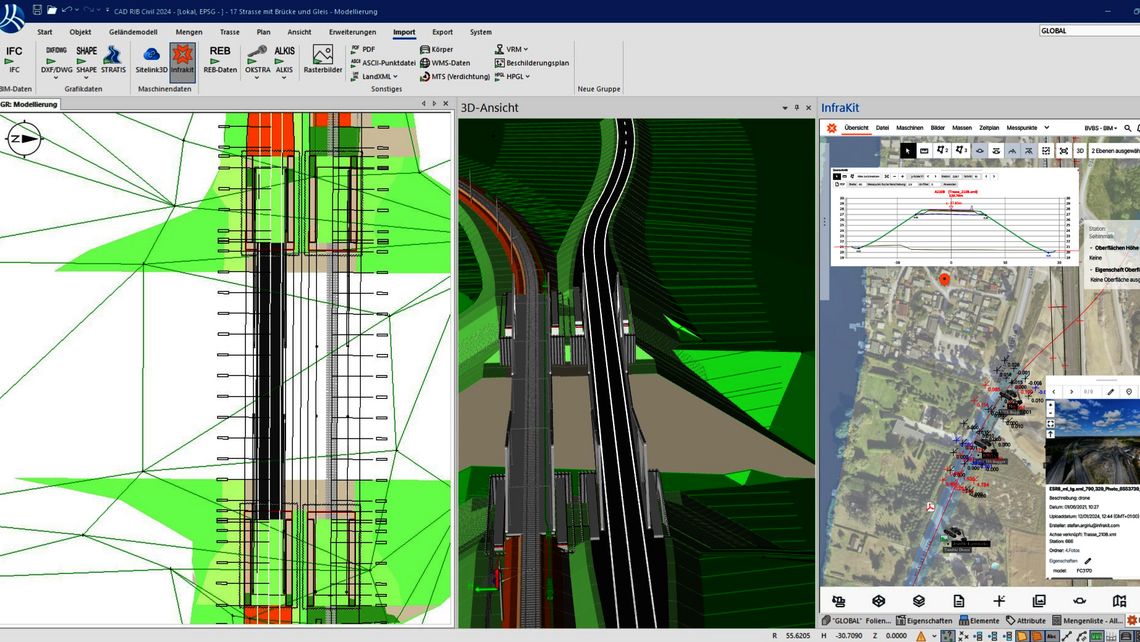Open the 3D-Ansicht panel options arrow
1140x642 pixels.
784,108
